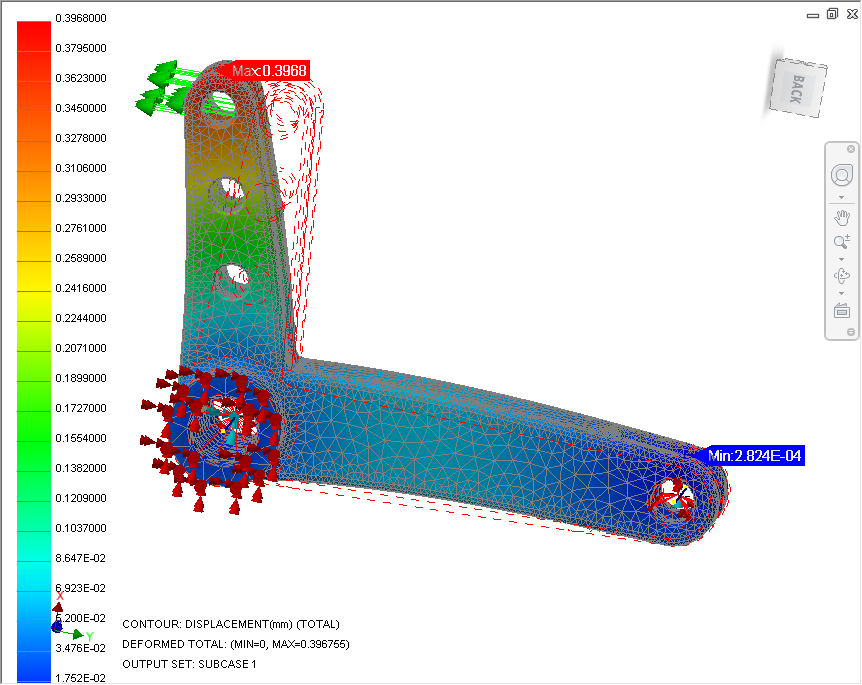Viewport: 862px width, 685px height.
Task: Open the Full Navigation Wheel tool
Action: [x=842, y=176]
